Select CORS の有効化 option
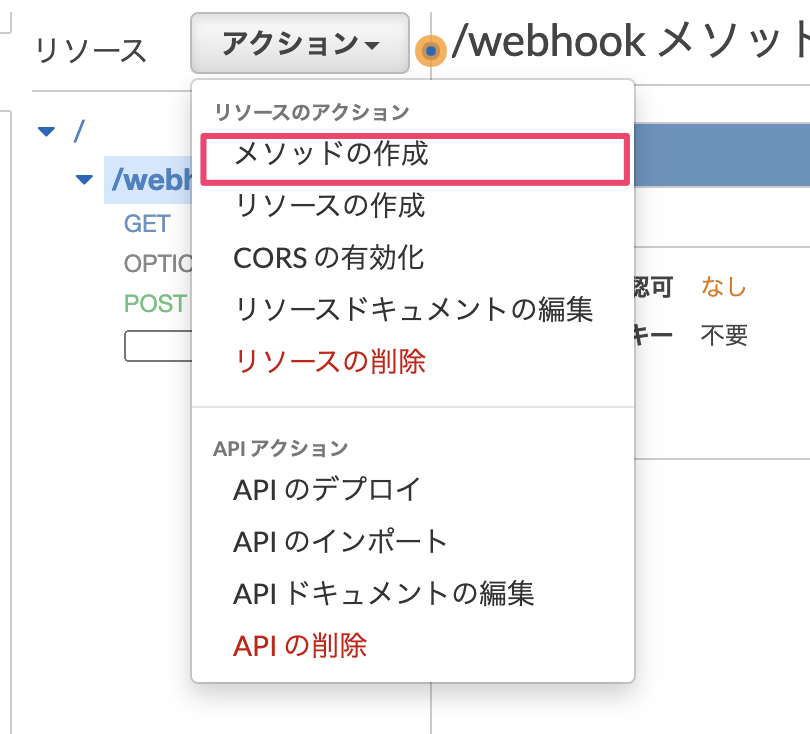 329,257
